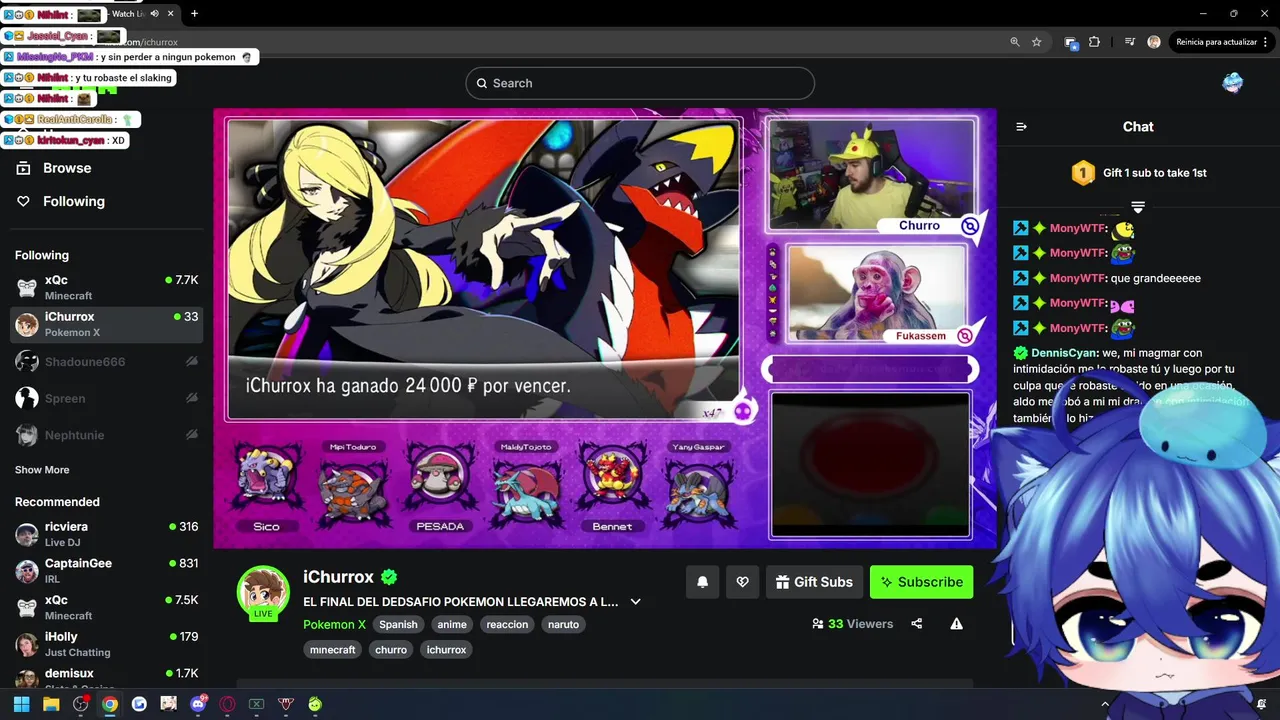This screenshot has width=1280, height=720.
Task: Open browser extensions puzzle icon
Action: [x=1094, y=42]
